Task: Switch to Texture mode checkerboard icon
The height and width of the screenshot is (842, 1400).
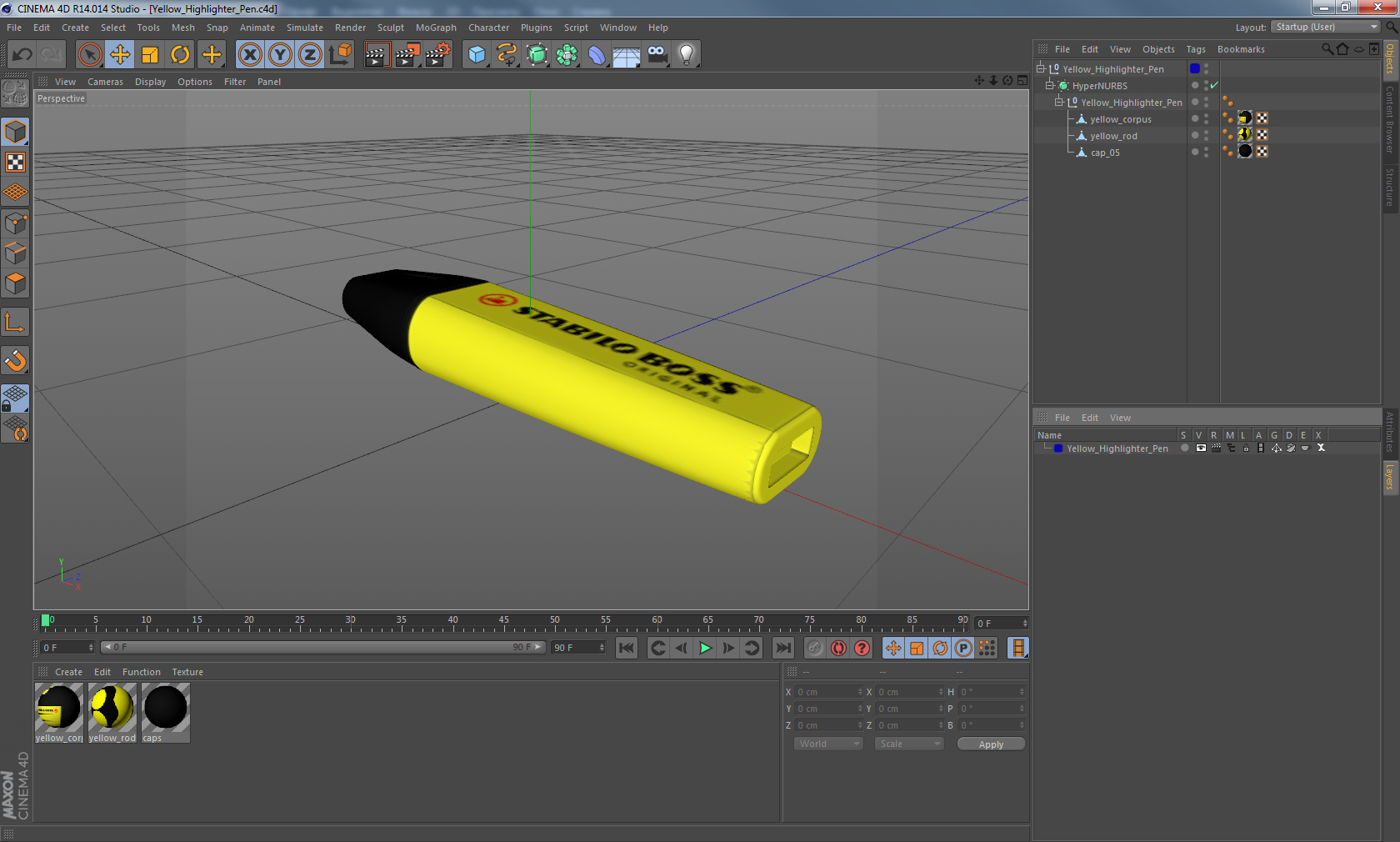Action: [x=15, y=163]
